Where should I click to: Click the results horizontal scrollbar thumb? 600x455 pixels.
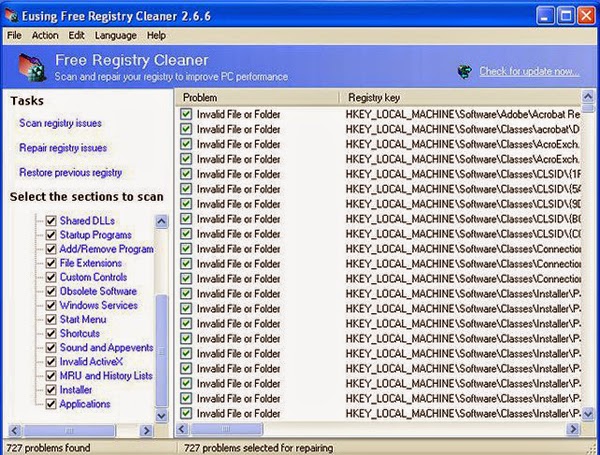(226, 429)
